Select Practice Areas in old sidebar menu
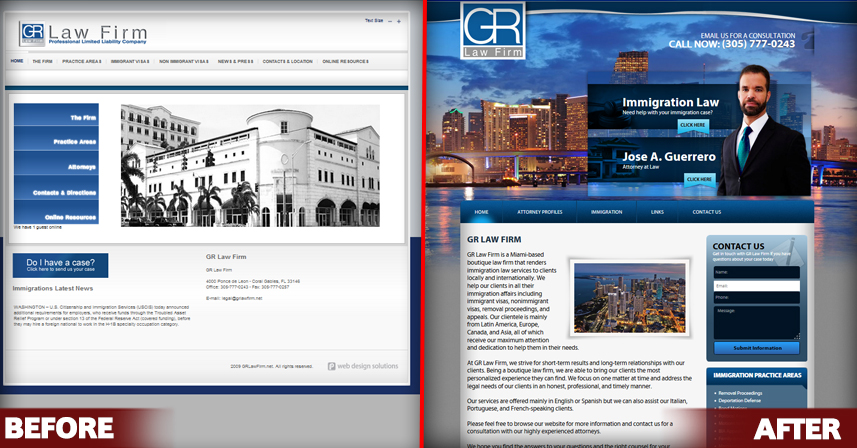 [x=57, y=142]
